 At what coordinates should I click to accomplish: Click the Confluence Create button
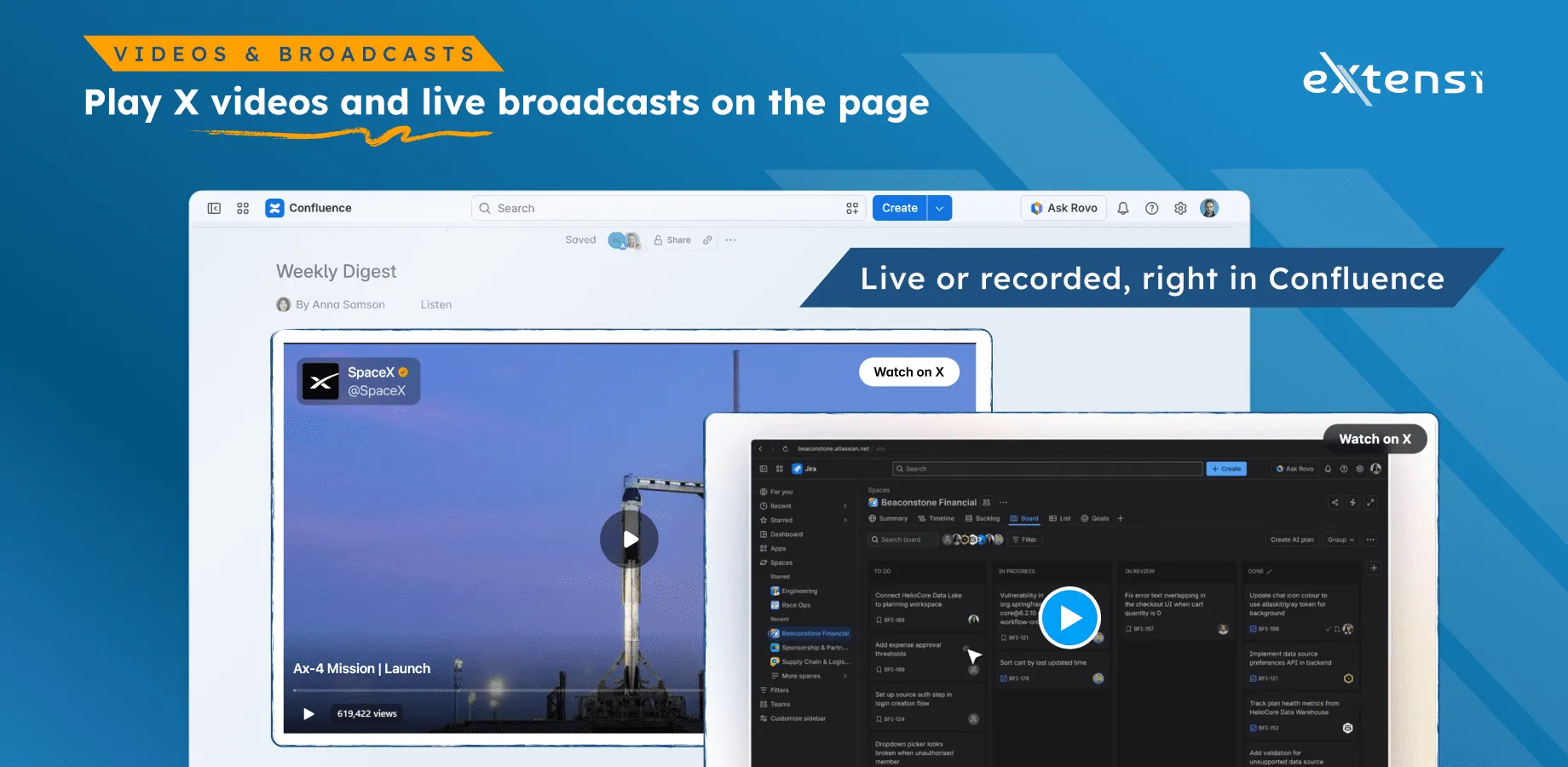(x=900, y=208)
